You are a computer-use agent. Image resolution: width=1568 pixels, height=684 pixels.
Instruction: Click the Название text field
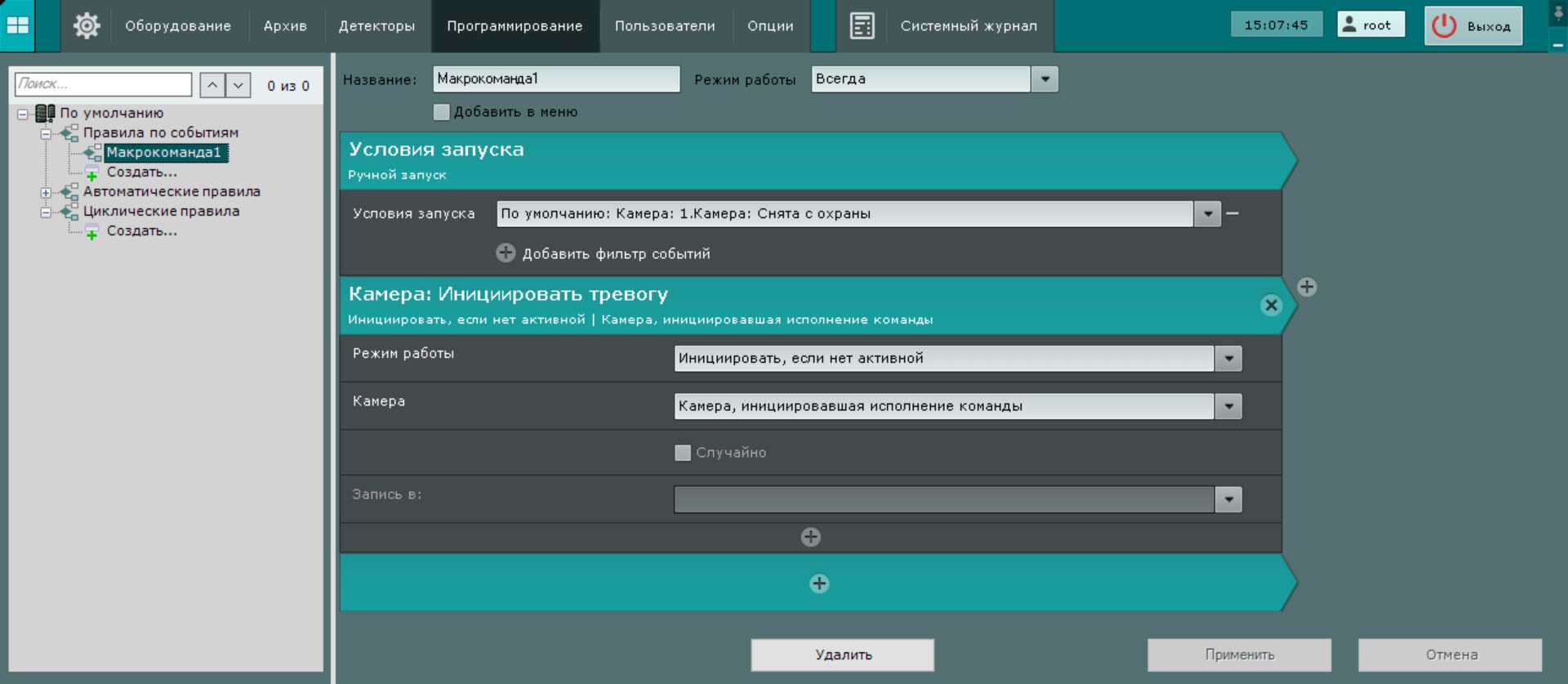click(555, 79)
